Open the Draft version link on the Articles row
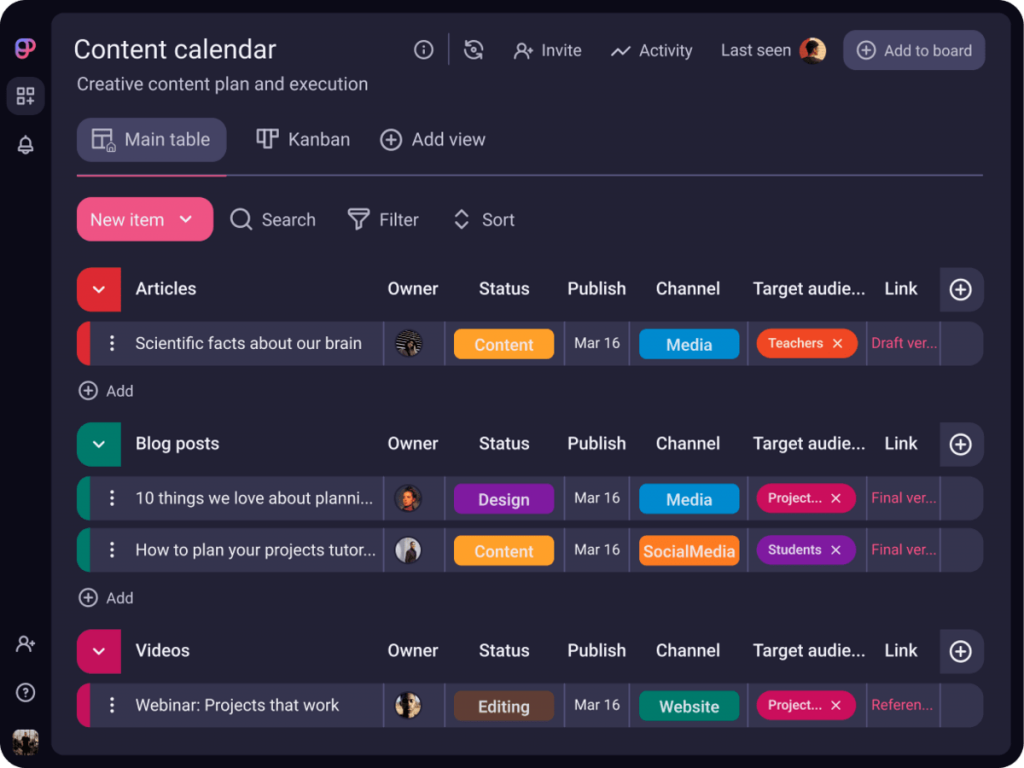The width and height of the screenshot is (1024, 768). (x=903, y=343)
